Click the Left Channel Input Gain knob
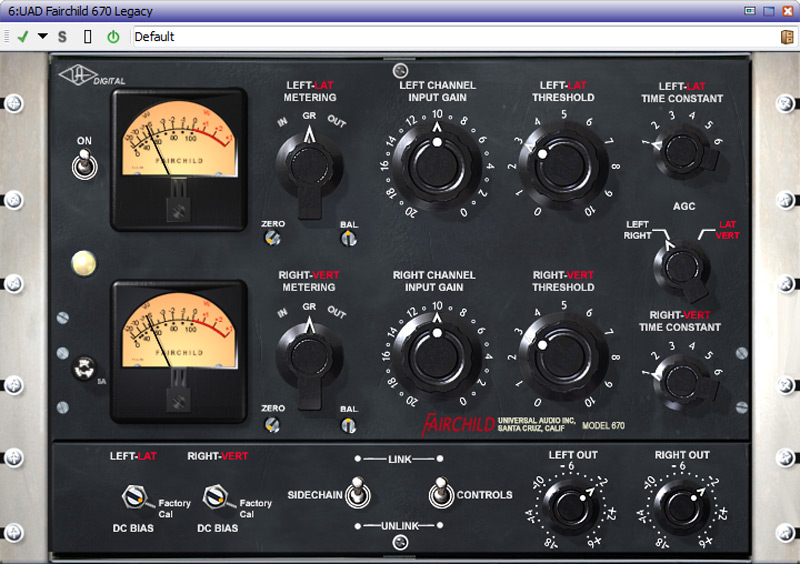Viewport: 800px width, 564px height. pos(436,163)
